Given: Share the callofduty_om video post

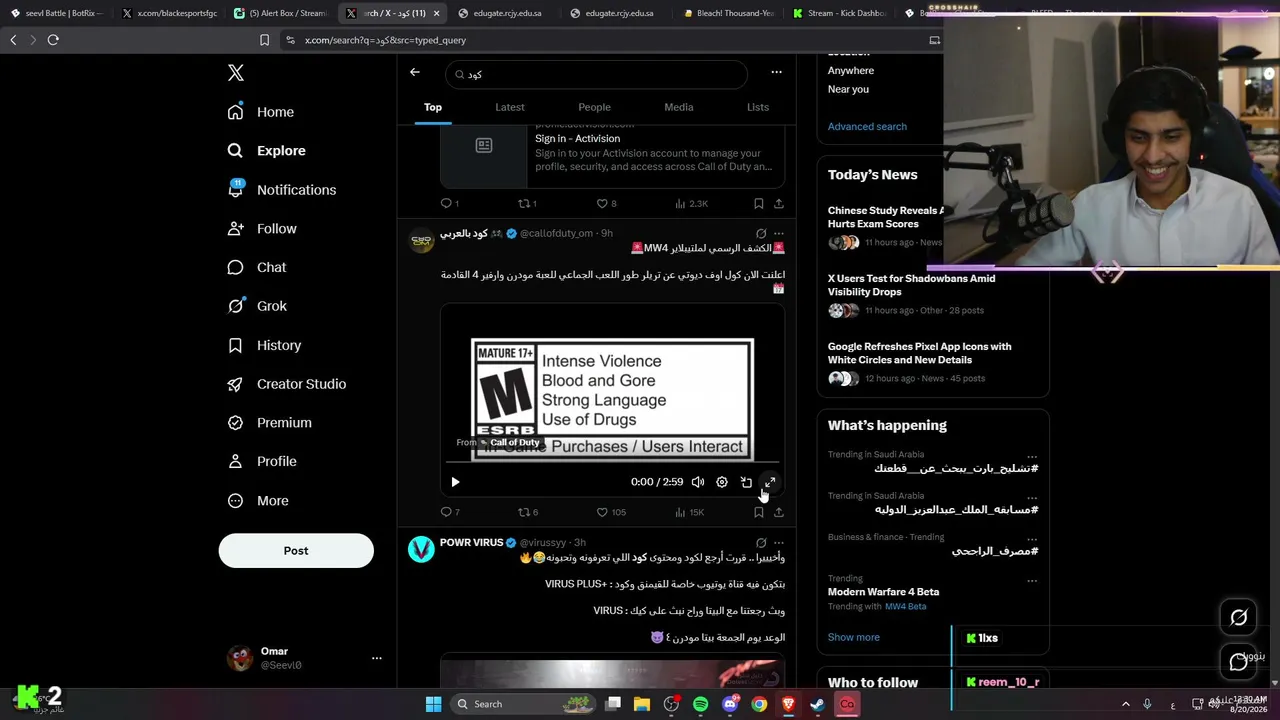Looking at the screenshot, I should (x=779, y=512).
